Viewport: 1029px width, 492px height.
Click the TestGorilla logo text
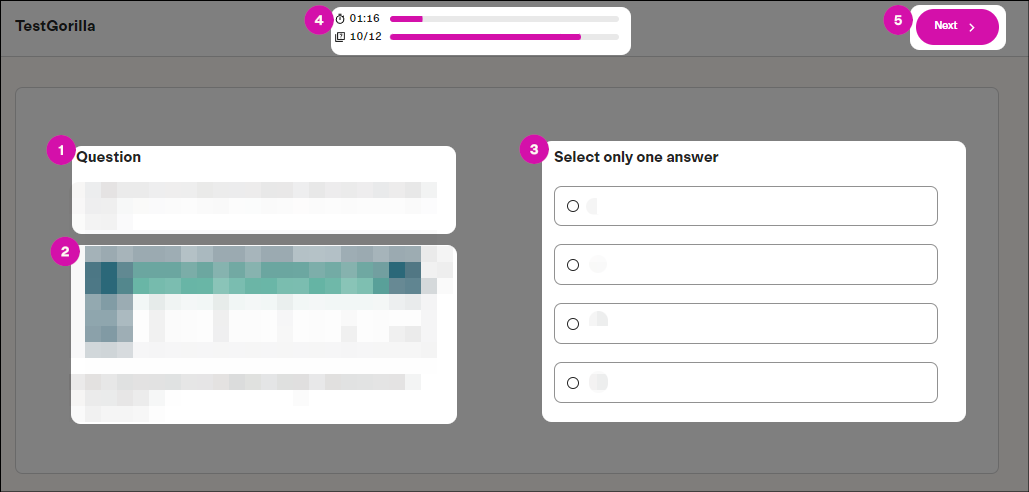(x=55, y=26)
